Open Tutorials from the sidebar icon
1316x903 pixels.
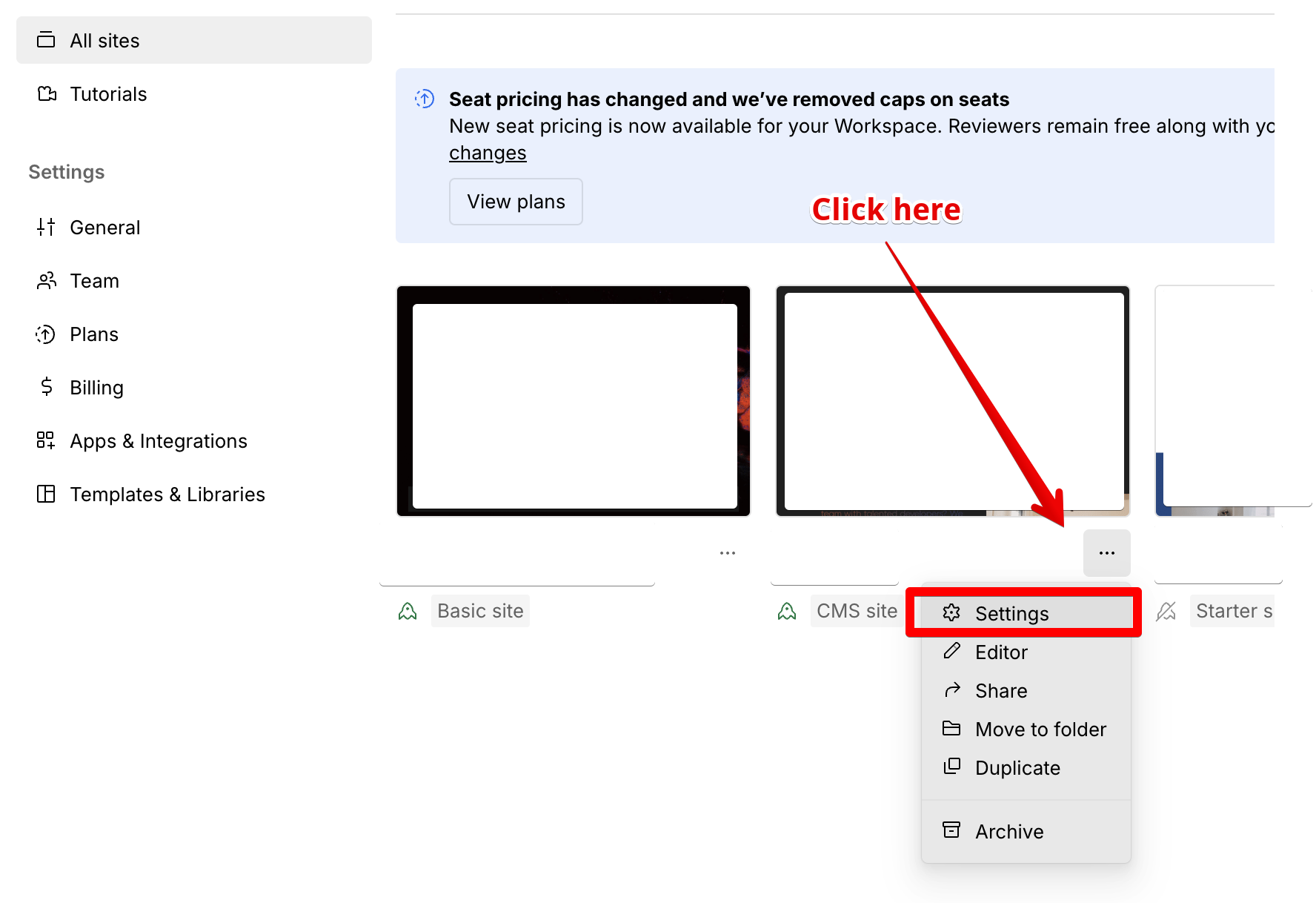(x=46, y=93)
